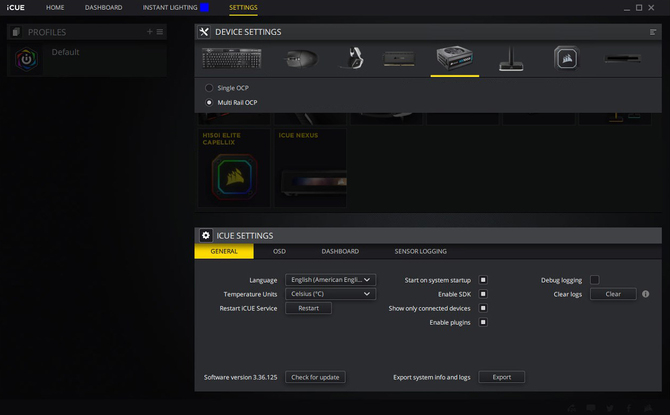Click the Device Settings header title

click(248, 32)
